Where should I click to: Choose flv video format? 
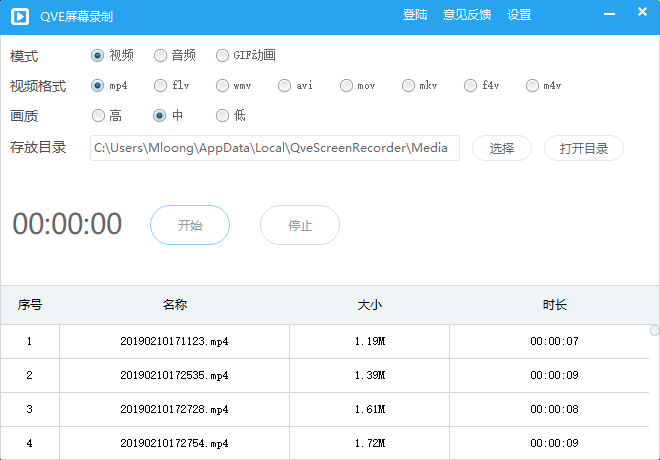coord(161,86)
